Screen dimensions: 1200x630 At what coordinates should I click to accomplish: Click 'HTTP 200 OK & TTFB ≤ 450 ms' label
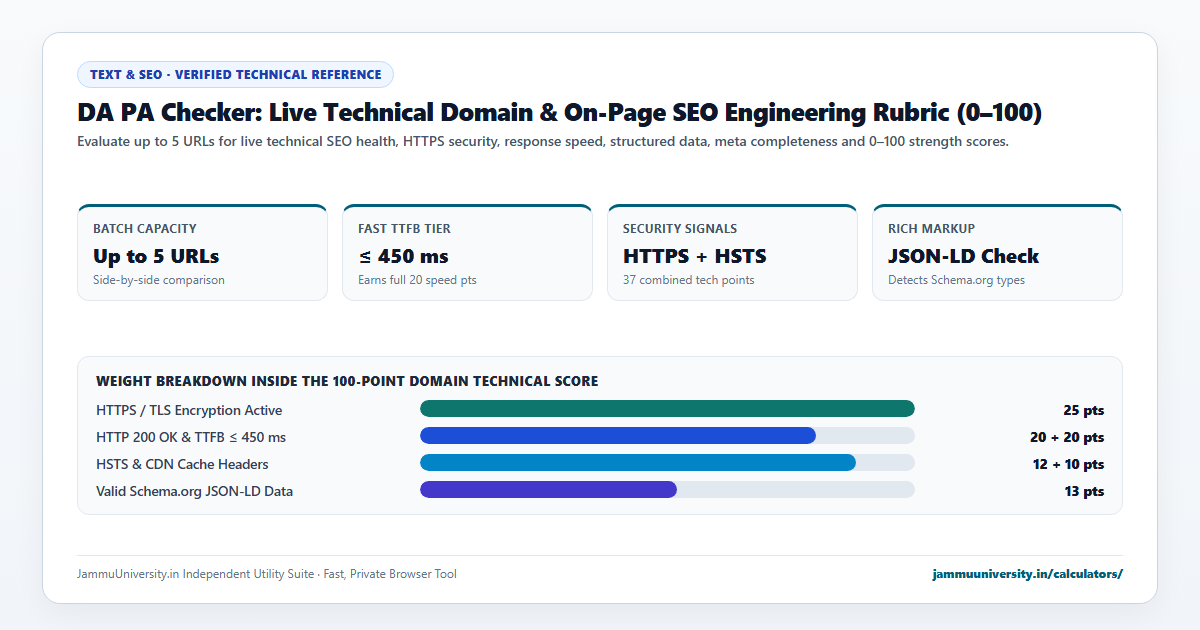pos(191,437)
